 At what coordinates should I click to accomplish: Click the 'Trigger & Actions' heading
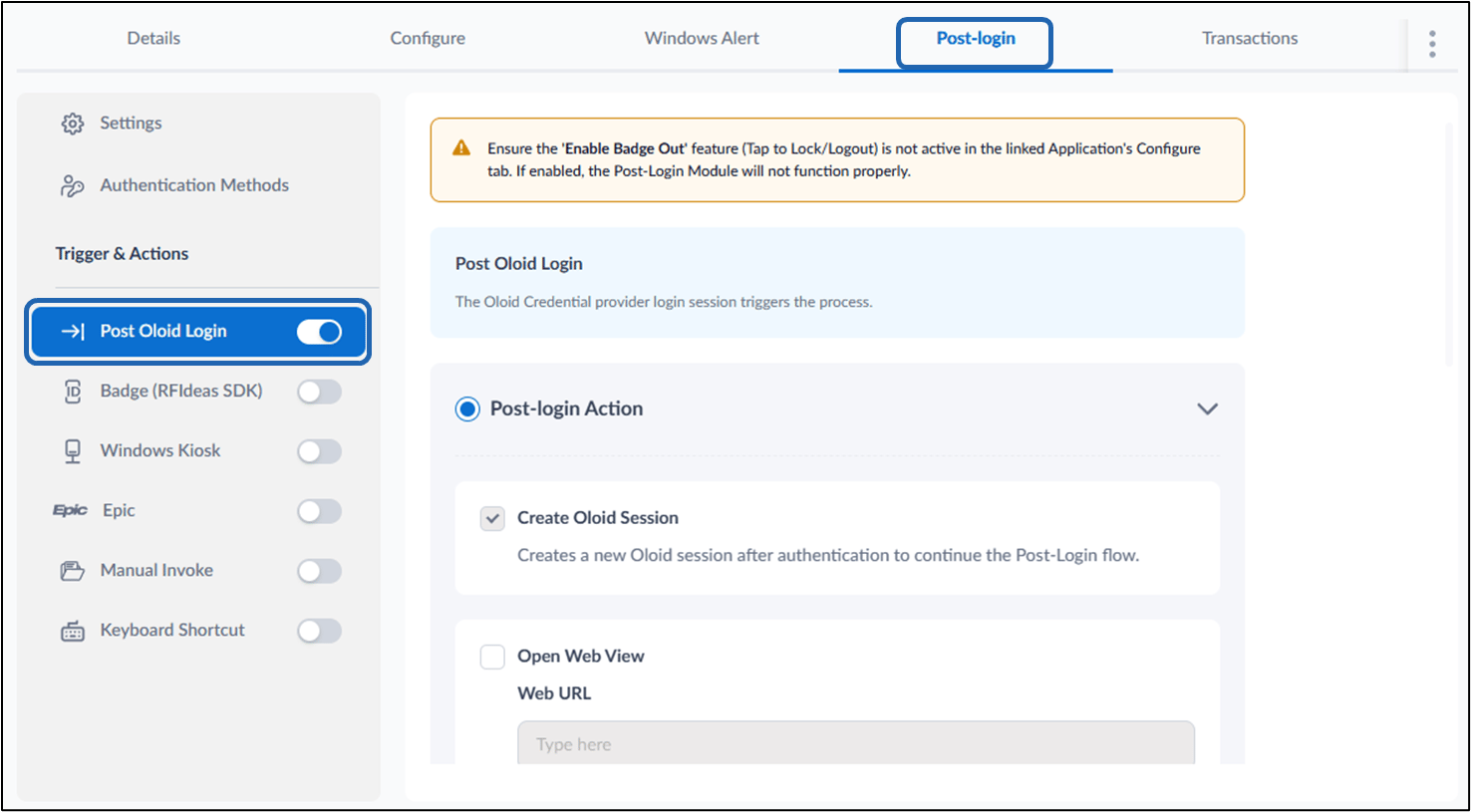click(122, 253)
